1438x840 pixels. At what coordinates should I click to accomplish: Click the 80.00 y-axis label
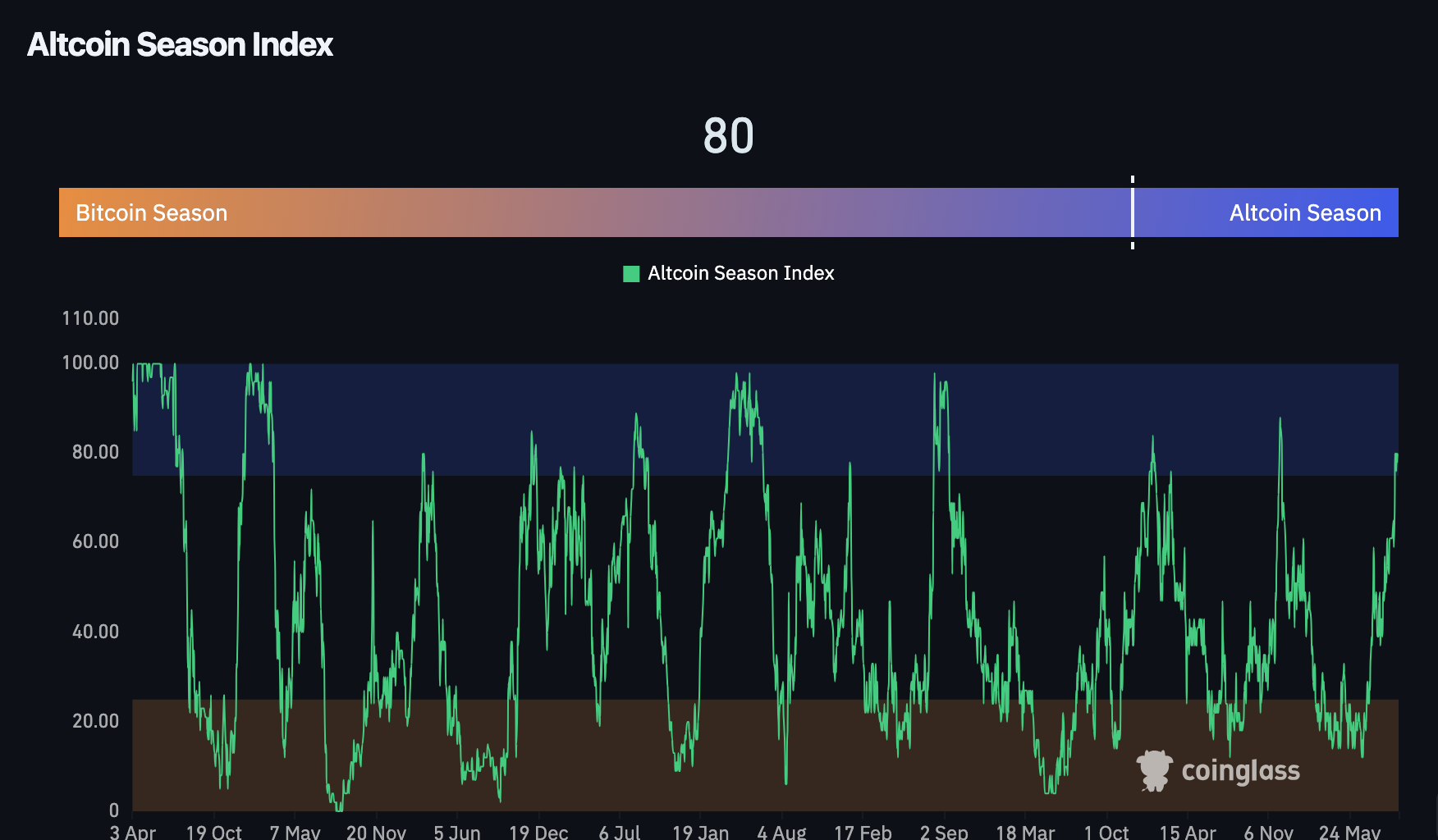95,452
